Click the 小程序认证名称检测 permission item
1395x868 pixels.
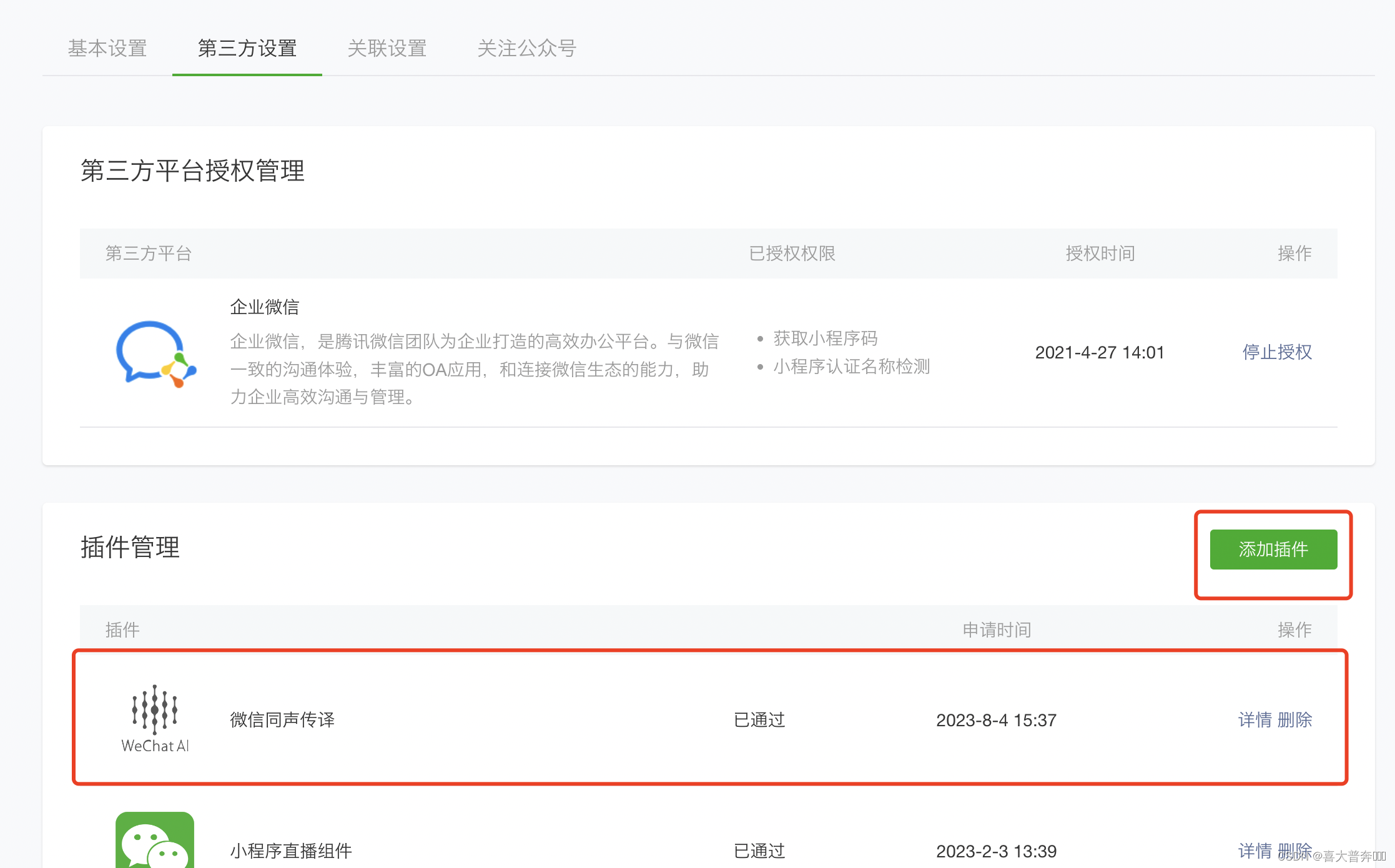[852, 367]
